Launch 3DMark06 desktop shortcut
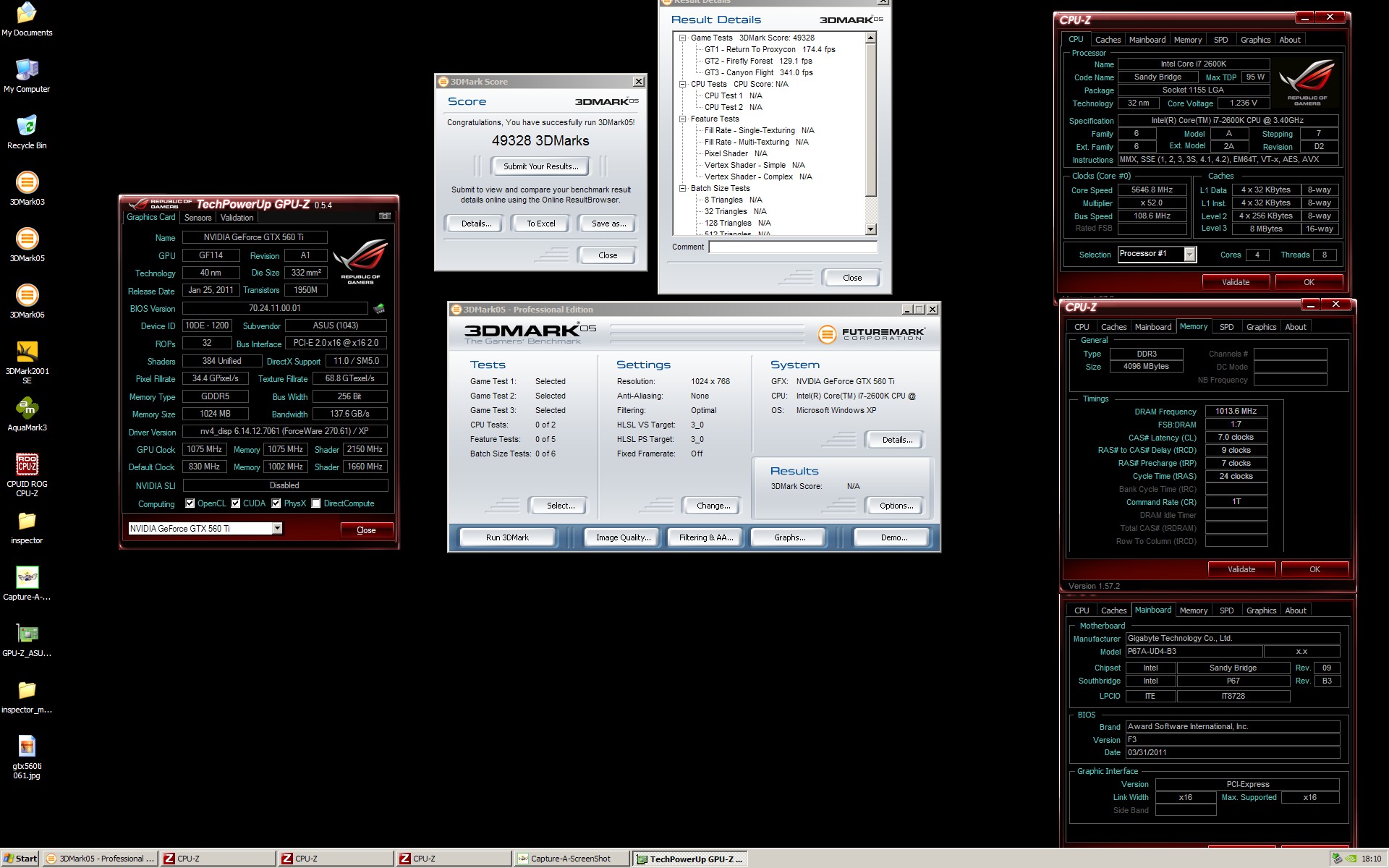This screenshot has height=868, width=1389. [27, 295]
